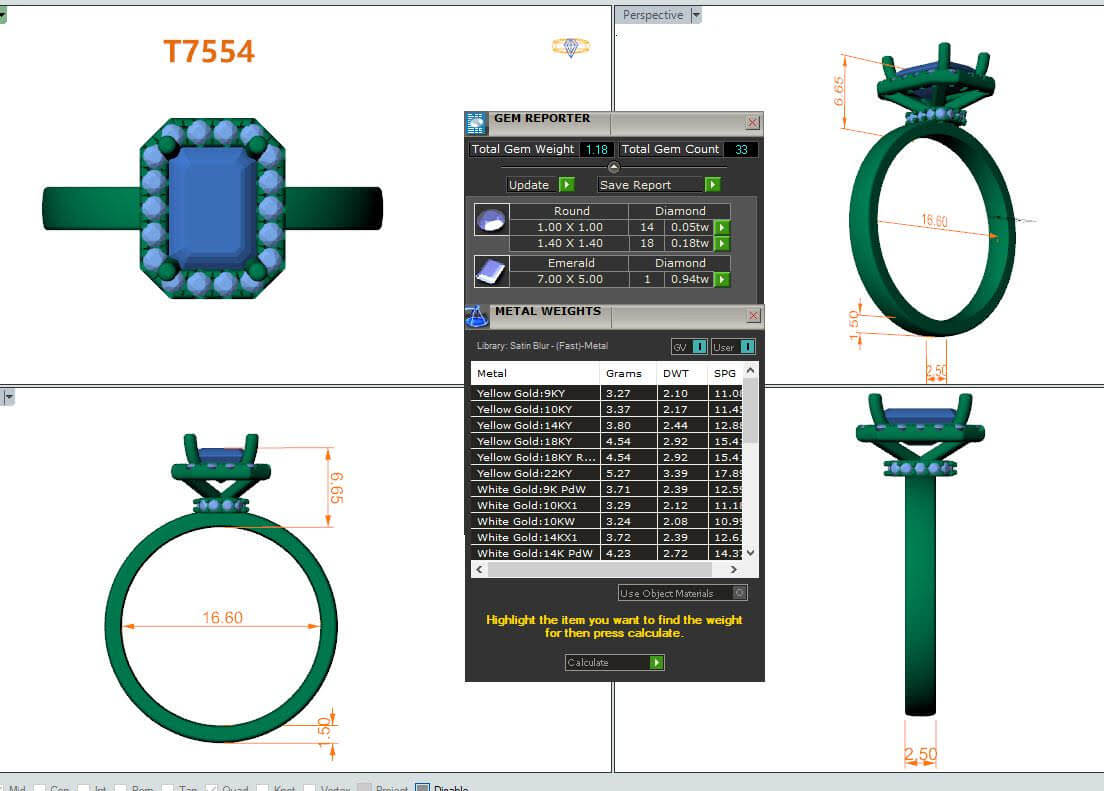This screenshot has width=1104, height=791.
Task: Click the Gem Reporter panel icon
Action: click(x=476, y=123)
